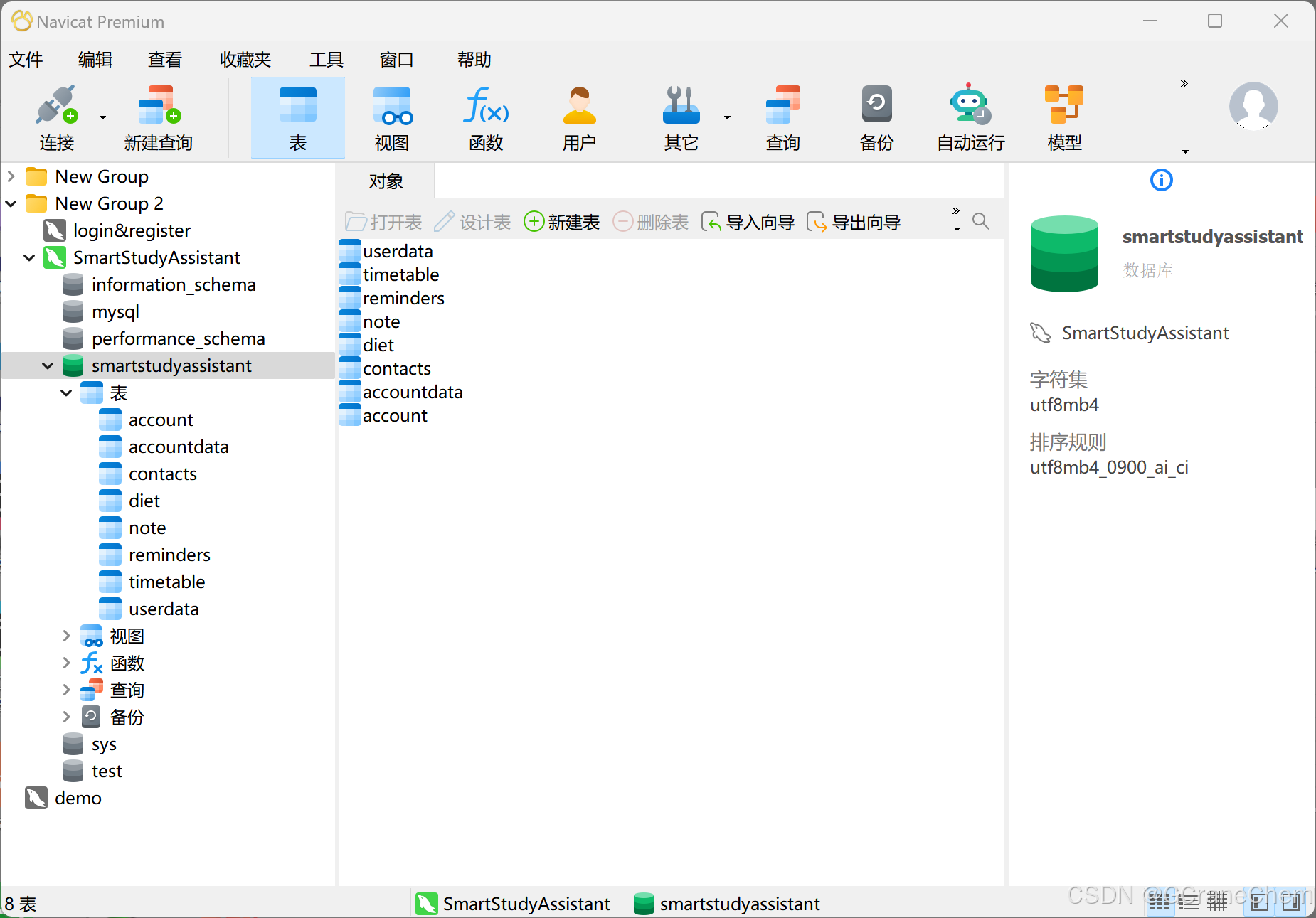Toggle right information pane visibility icon

coord(1291,902)
